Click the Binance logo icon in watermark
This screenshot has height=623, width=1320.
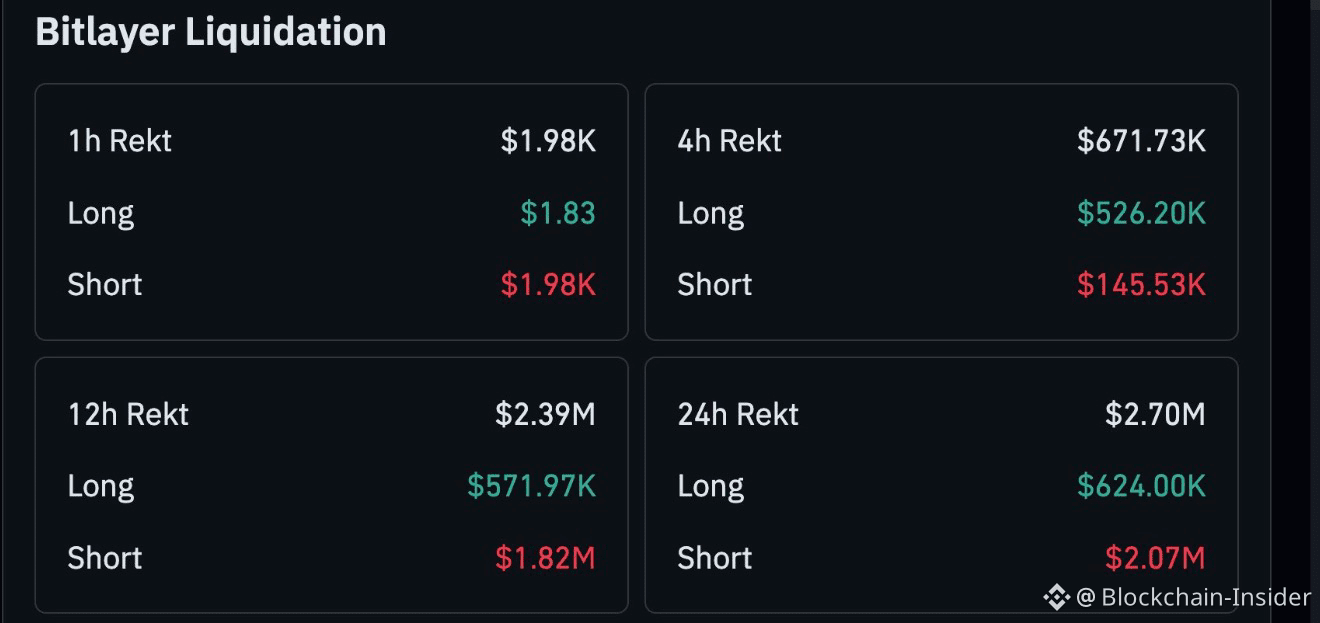point(1056,597)
